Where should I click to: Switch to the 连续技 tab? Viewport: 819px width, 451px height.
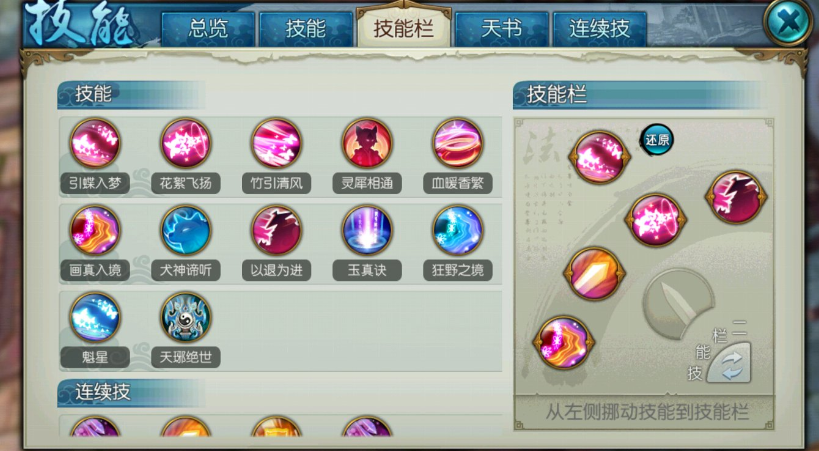600,29
